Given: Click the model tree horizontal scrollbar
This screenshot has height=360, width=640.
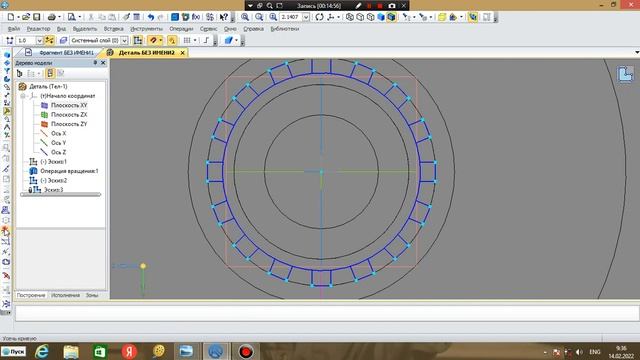Looking at the screenshot, I should (x=60, y=195).
